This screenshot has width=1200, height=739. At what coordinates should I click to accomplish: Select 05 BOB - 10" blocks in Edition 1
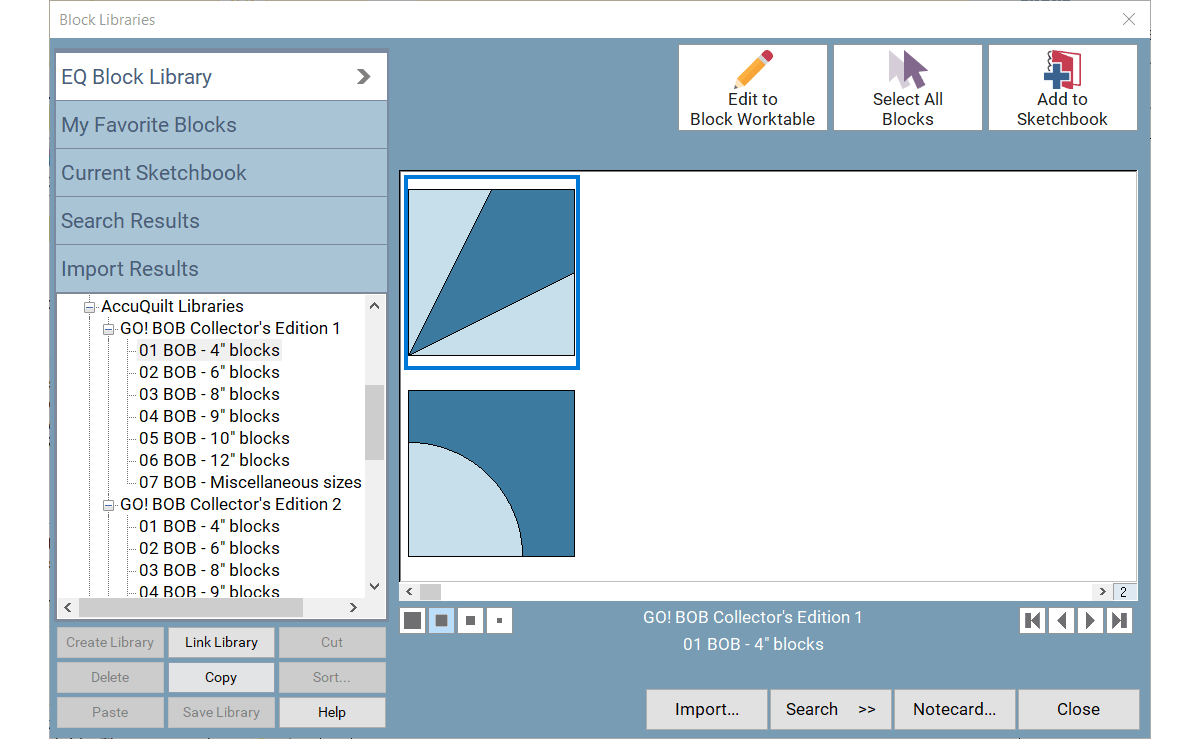(x=214, y=438)
